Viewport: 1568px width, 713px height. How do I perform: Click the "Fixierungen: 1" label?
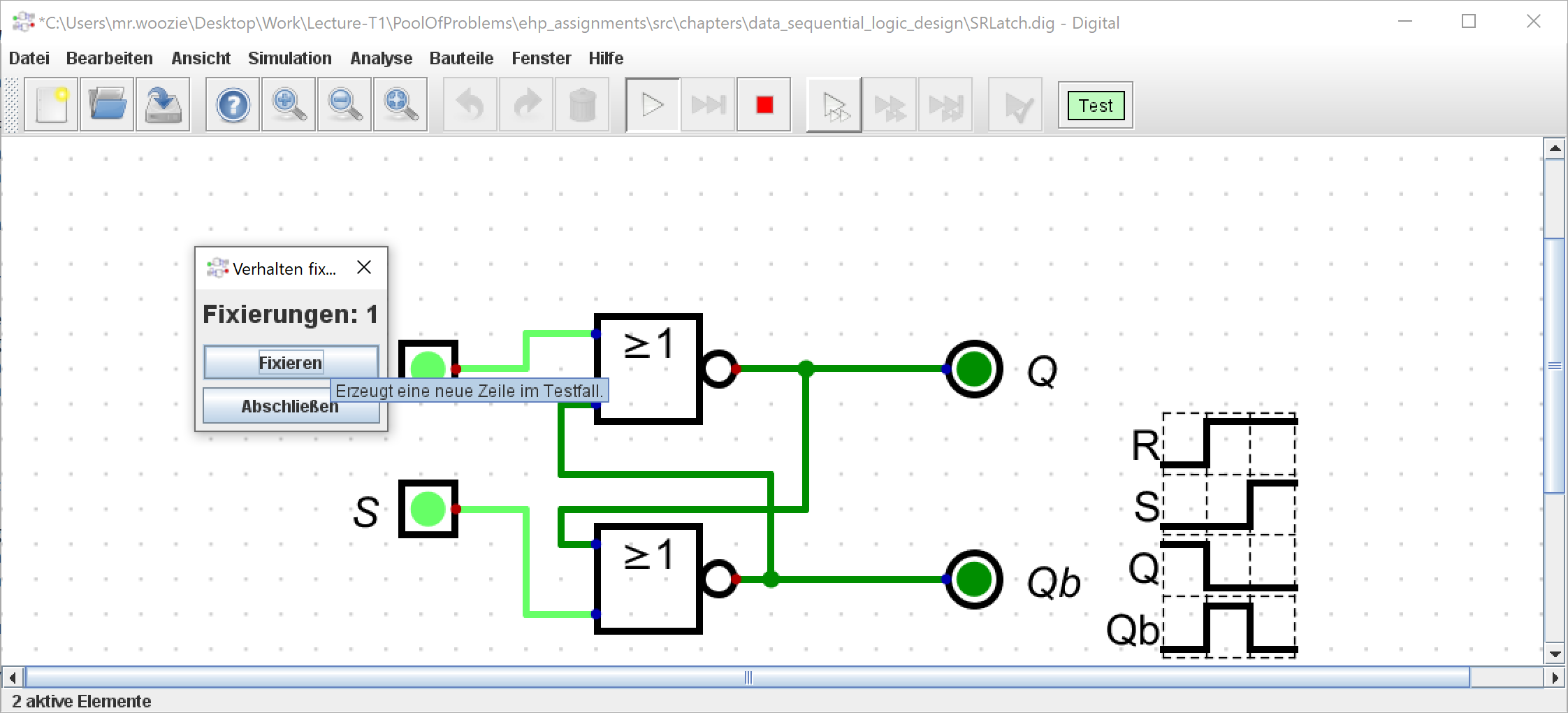pyautogui.click(x=291, y=315)
